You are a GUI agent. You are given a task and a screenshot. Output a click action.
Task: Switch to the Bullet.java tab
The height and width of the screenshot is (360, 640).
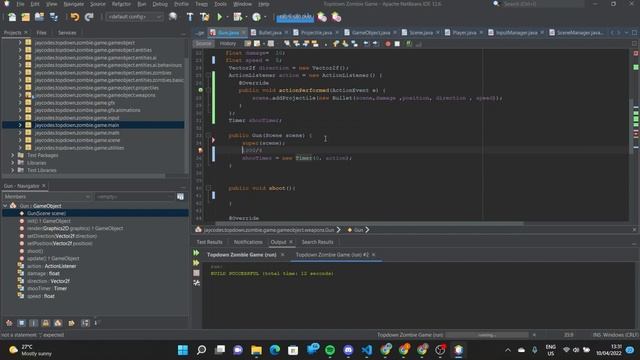click(269, 33)
